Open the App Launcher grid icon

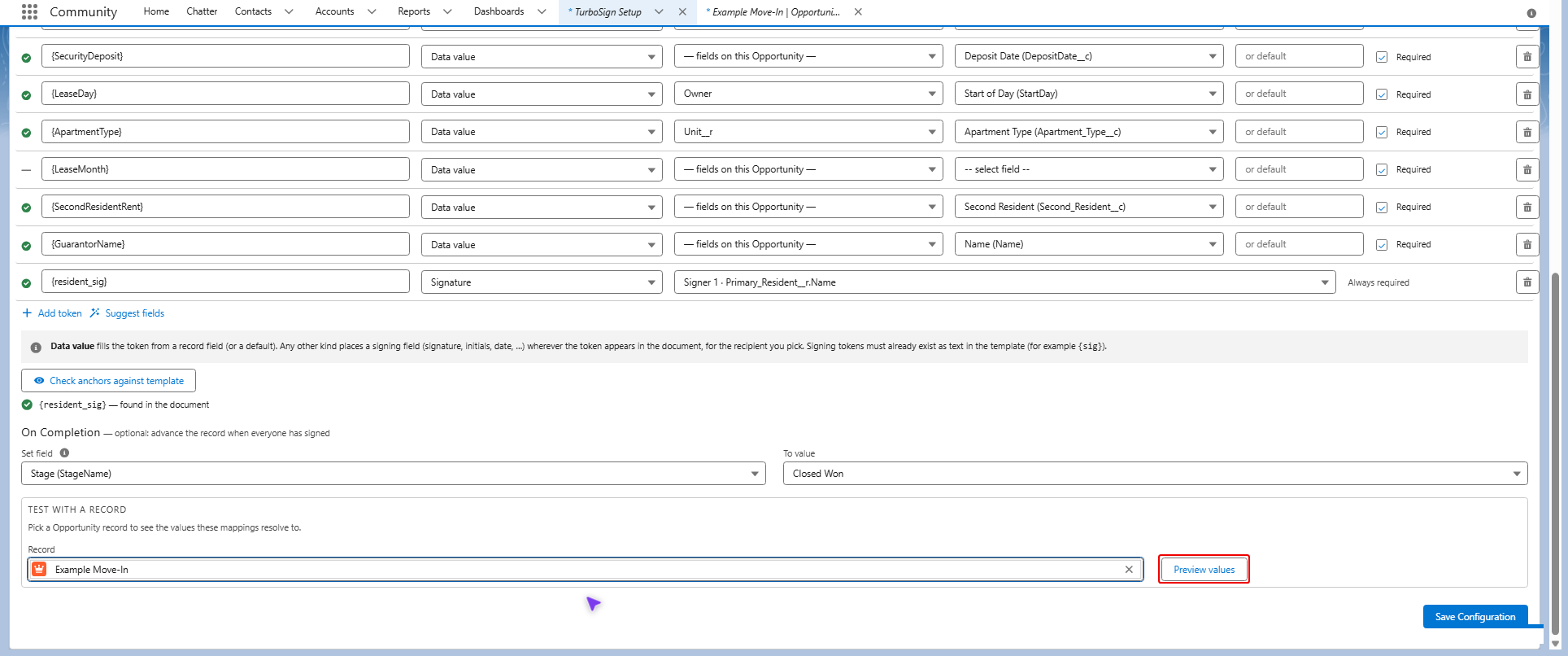point(29,11)
